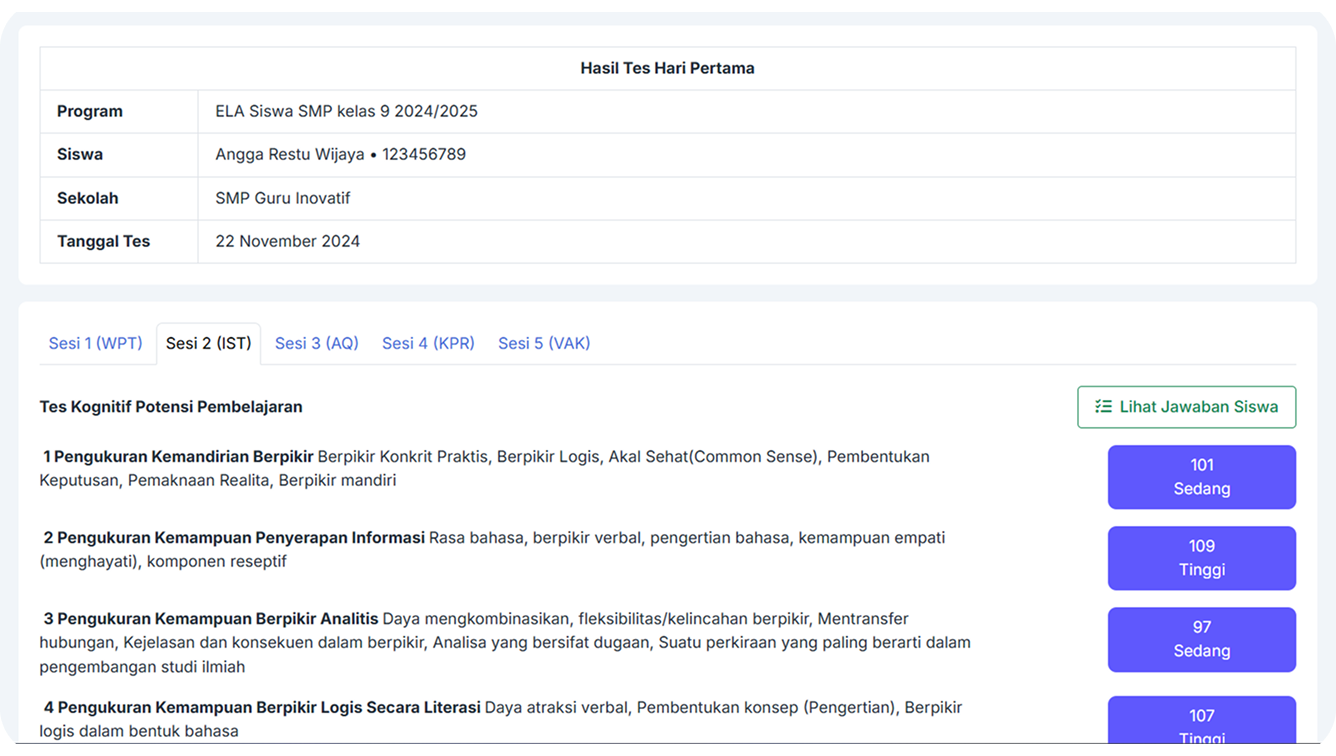
Task: Select the program name ELA Siswa SMP
Action: tap(346, 111)
